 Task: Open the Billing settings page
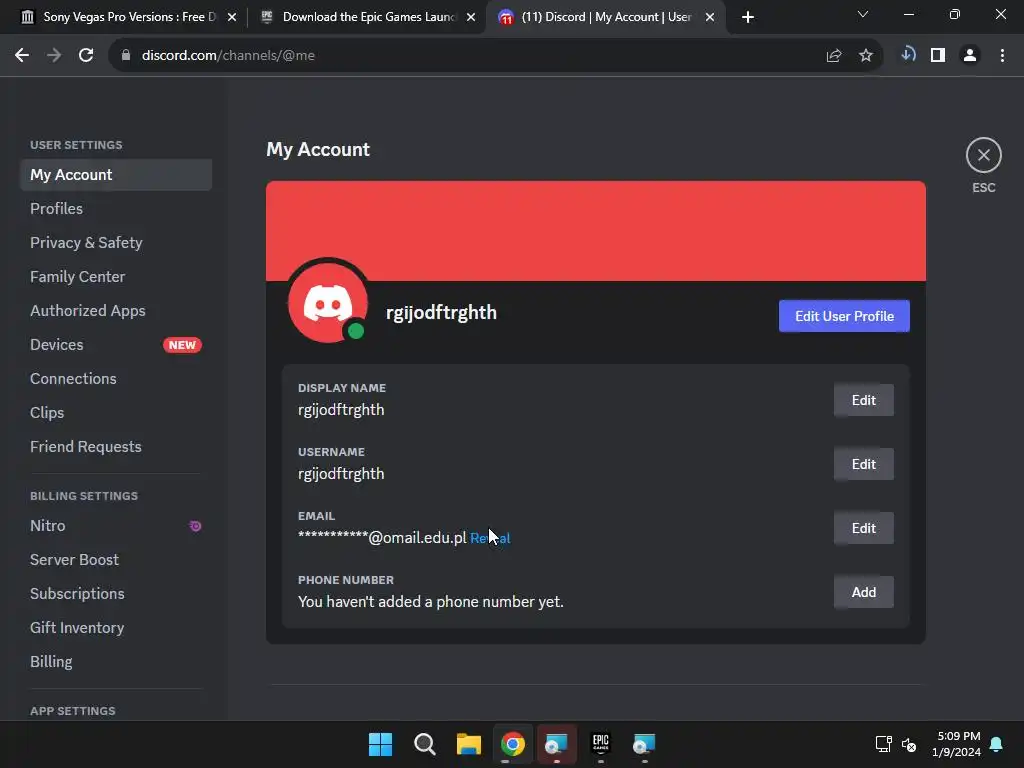coord(116,661)
